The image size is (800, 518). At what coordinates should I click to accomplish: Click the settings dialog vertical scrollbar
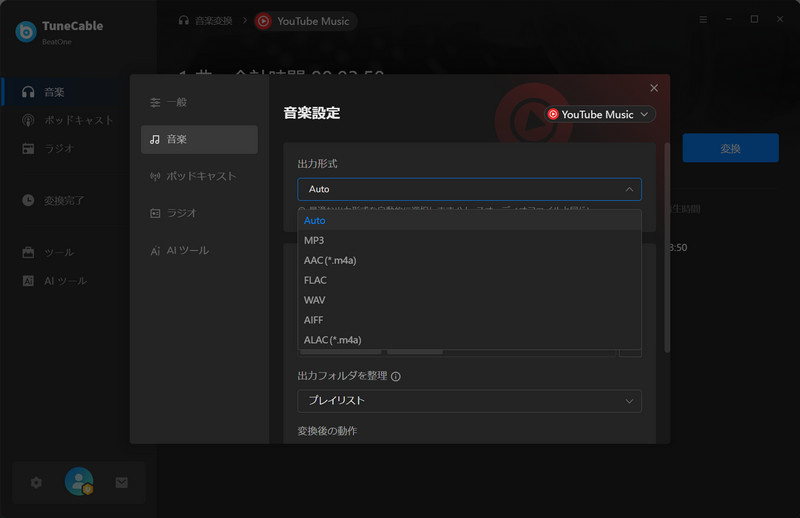coord(667,248)
